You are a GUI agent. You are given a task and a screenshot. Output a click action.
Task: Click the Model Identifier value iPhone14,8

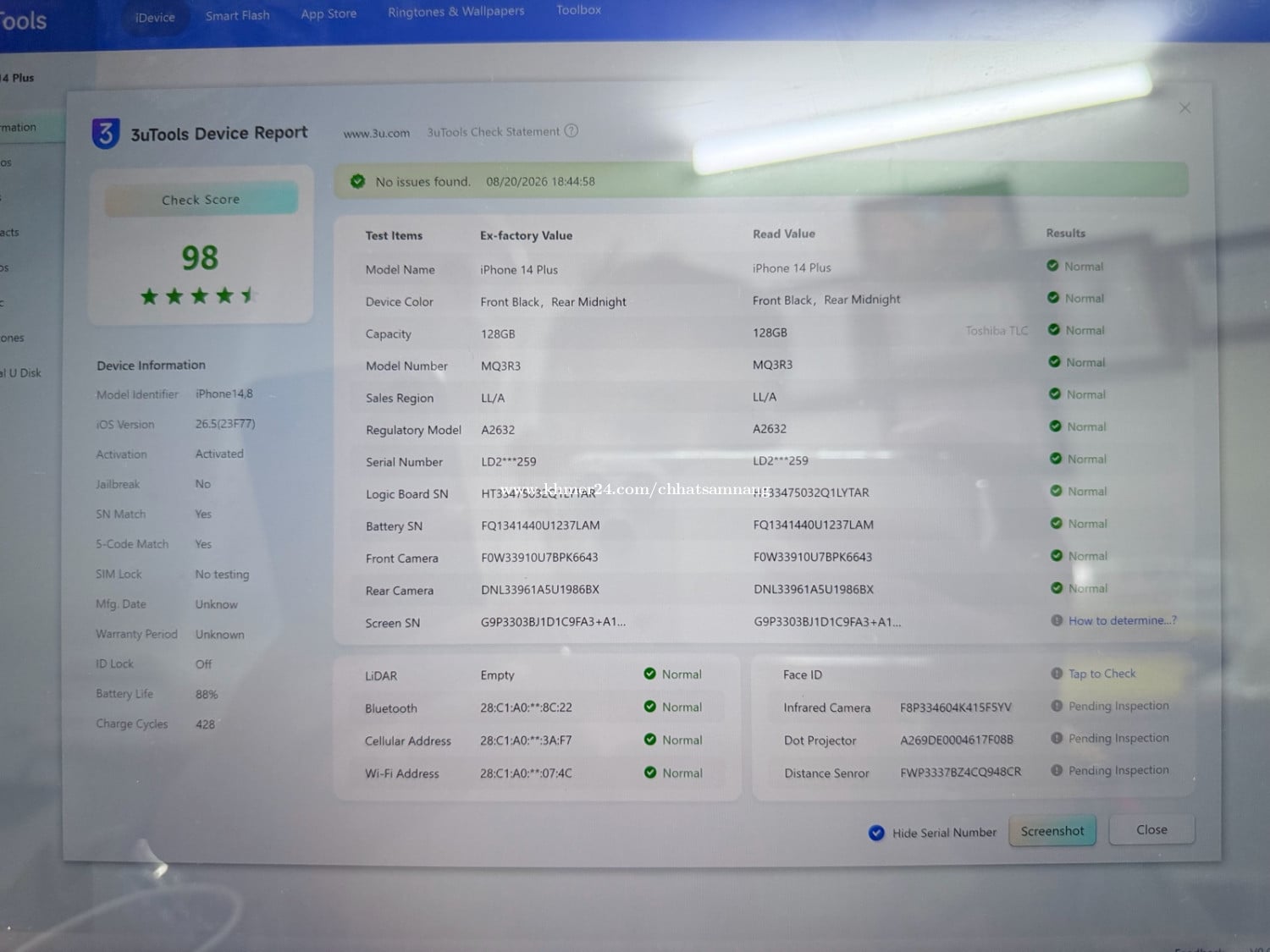[224, 393]
